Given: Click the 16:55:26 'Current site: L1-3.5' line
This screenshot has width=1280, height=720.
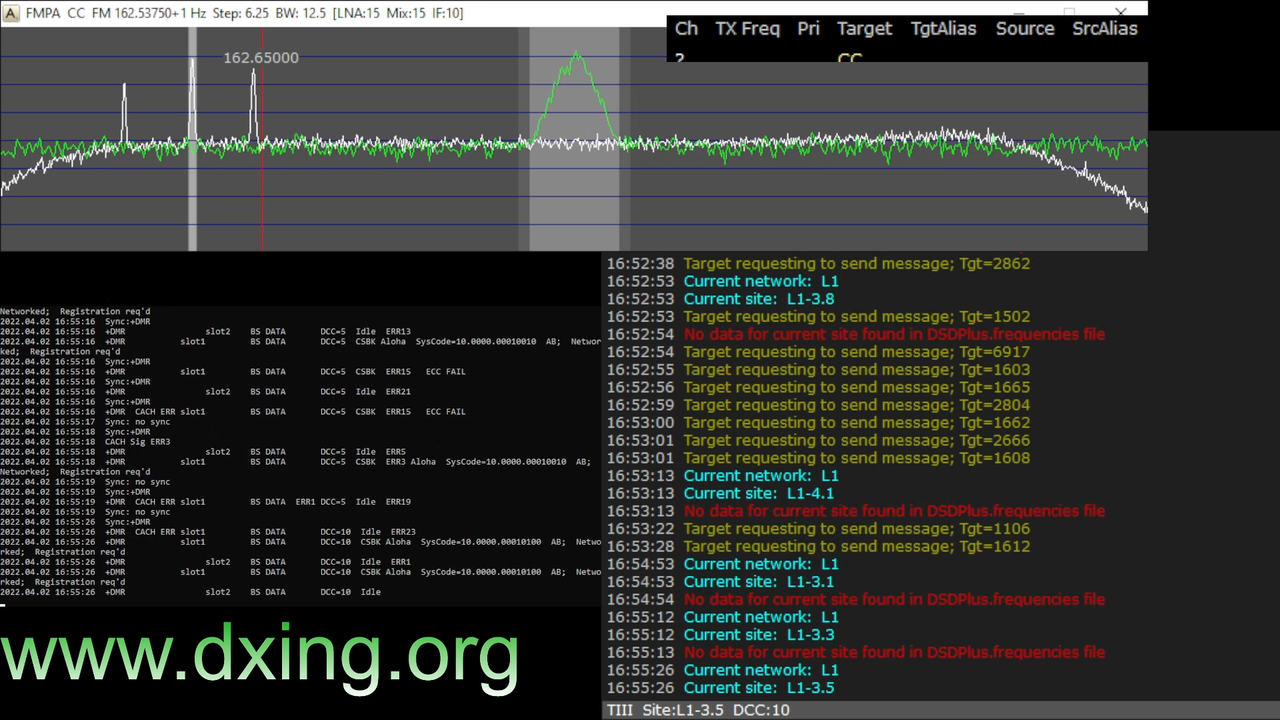Looking at the screenshot, I should click(x=720, y=688).
